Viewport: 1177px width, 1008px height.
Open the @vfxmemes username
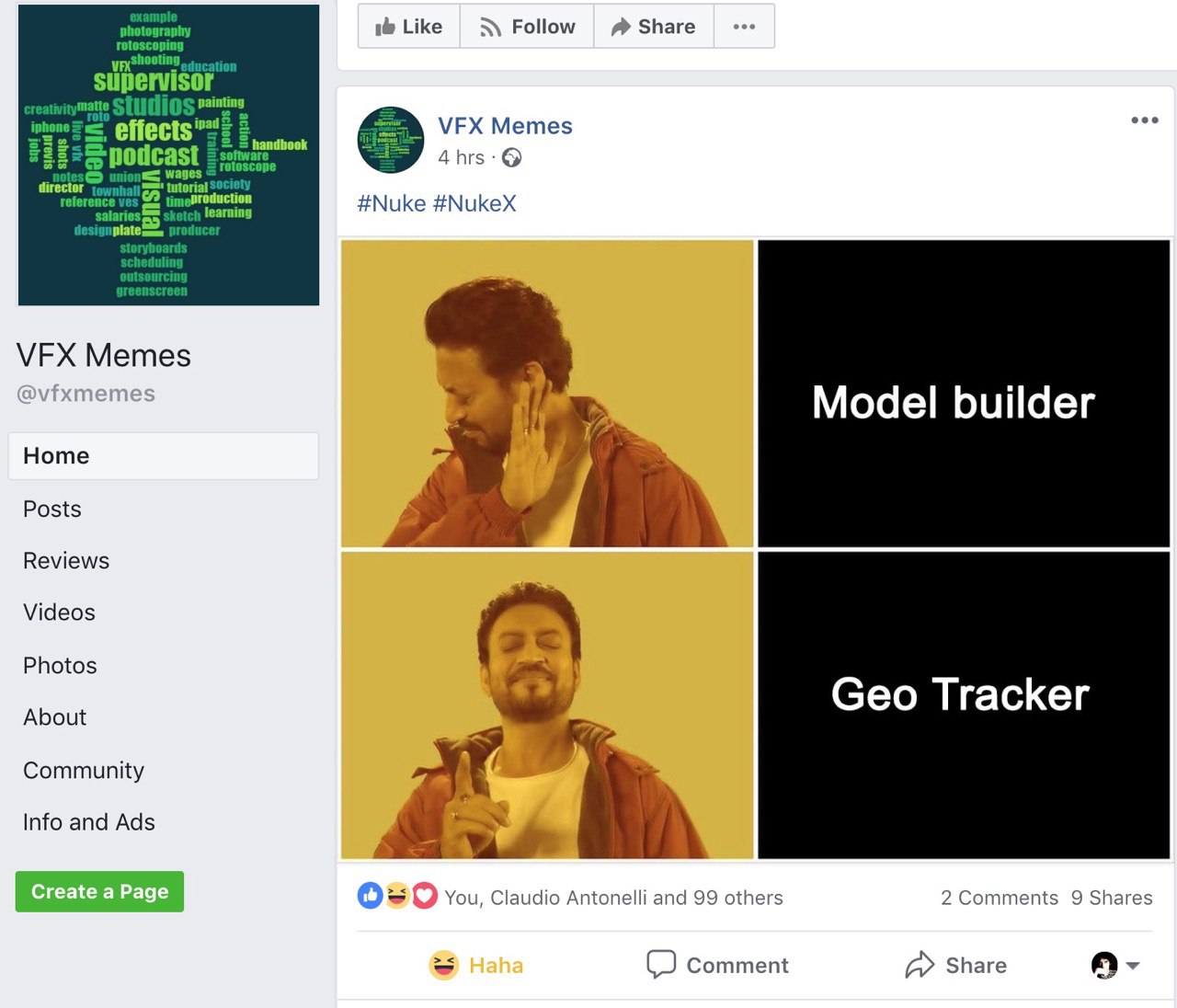pos(86,394)
